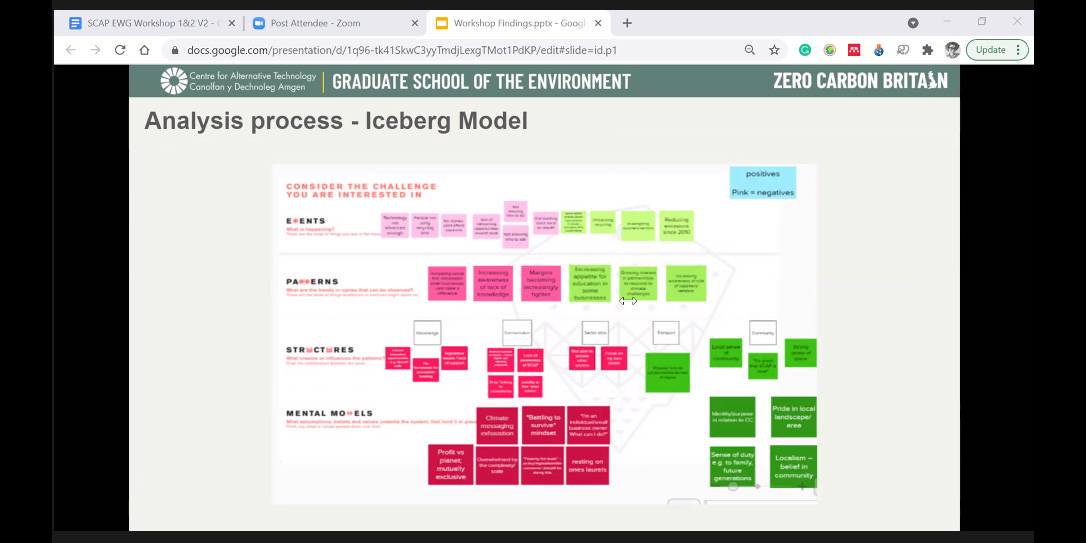1086x543 pixels.
Task: Open the Chrome profile avatar
Action: click(952, 50)
